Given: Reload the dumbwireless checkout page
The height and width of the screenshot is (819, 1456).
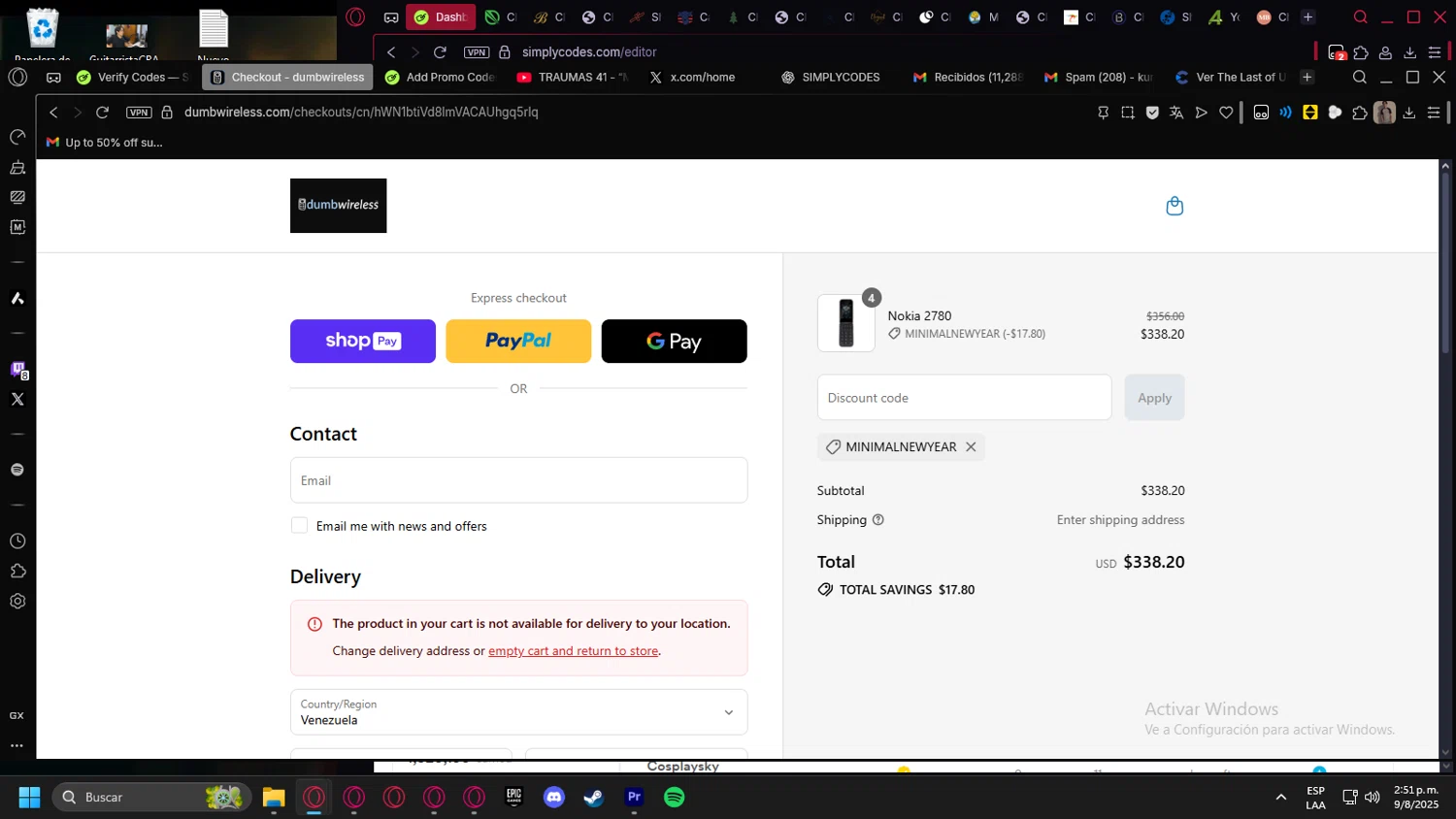Looking at the screenshot, I should click(102, 113).
